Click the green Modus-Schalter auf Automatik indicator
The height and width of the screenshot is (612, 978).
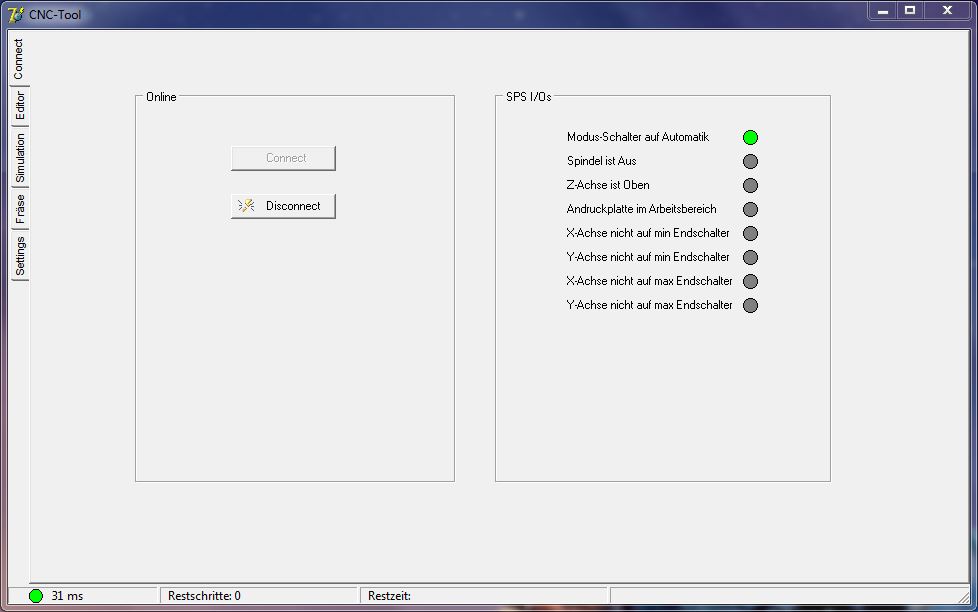750,138
